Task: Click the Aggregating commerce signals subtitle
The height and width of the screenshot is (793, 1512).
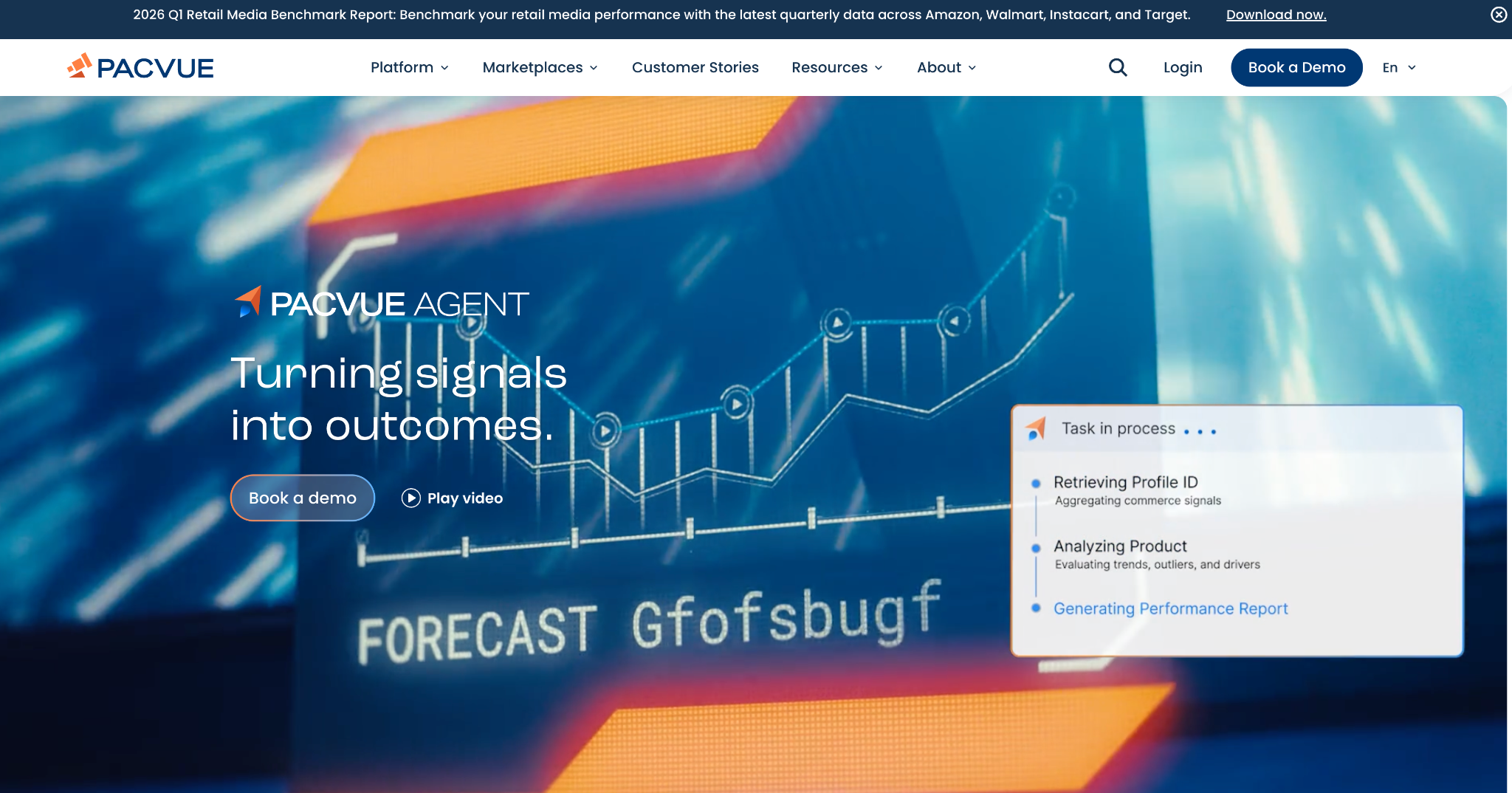Action: coord(1138,501)
